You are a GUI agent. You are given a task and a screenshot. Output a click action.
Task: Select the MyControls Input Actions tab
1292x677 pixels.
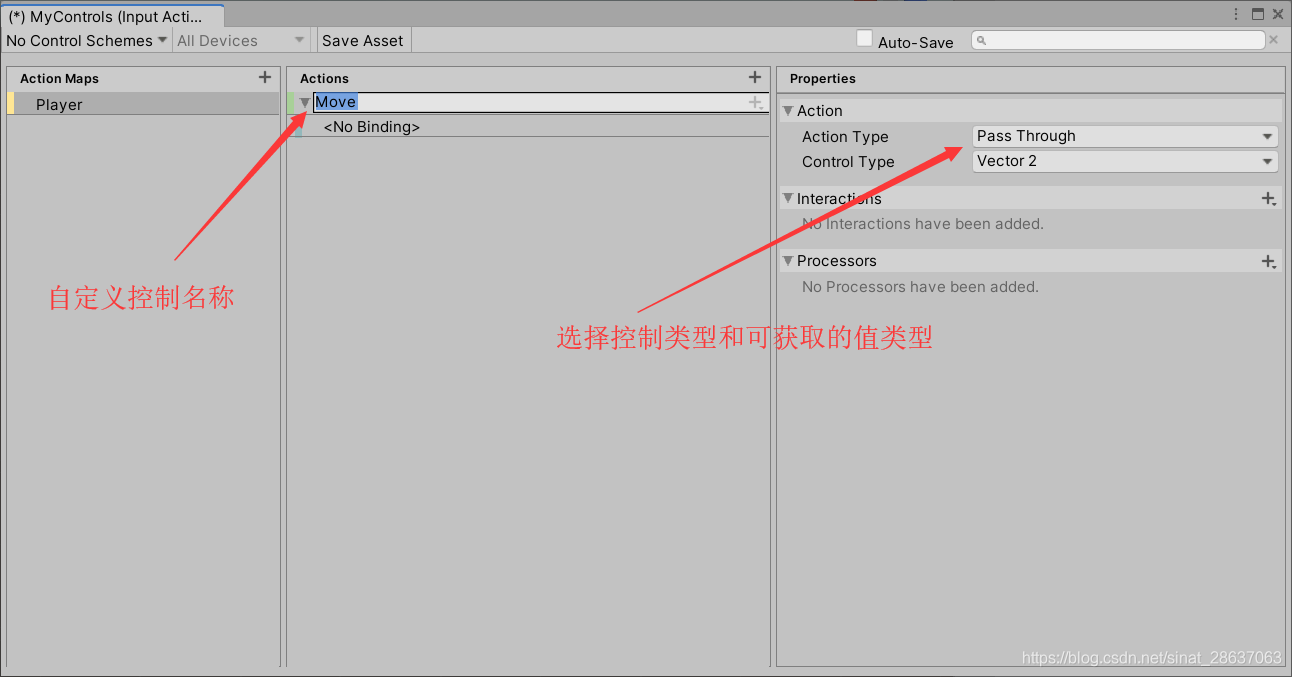(110, 15)
